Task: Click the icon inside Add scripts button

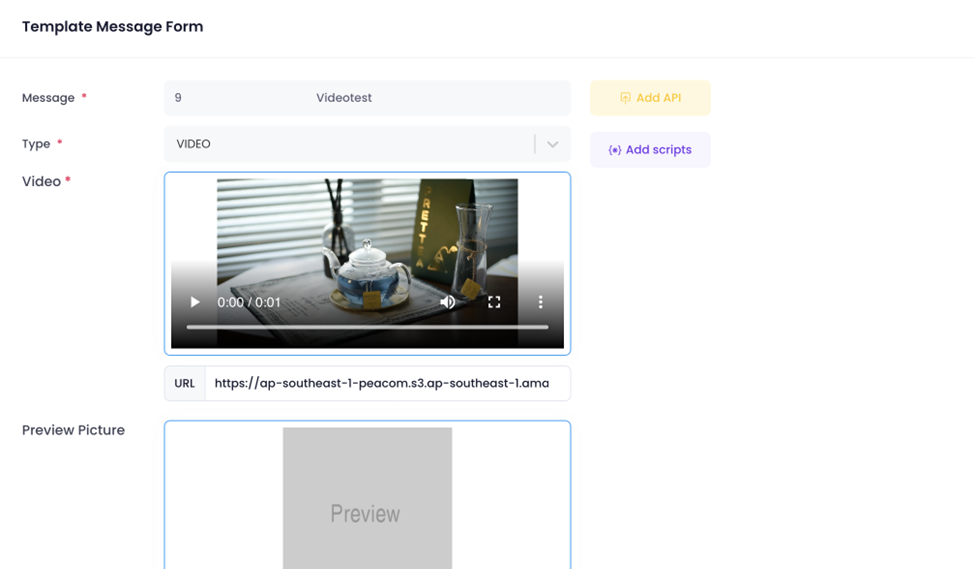Action: (614, 150)
